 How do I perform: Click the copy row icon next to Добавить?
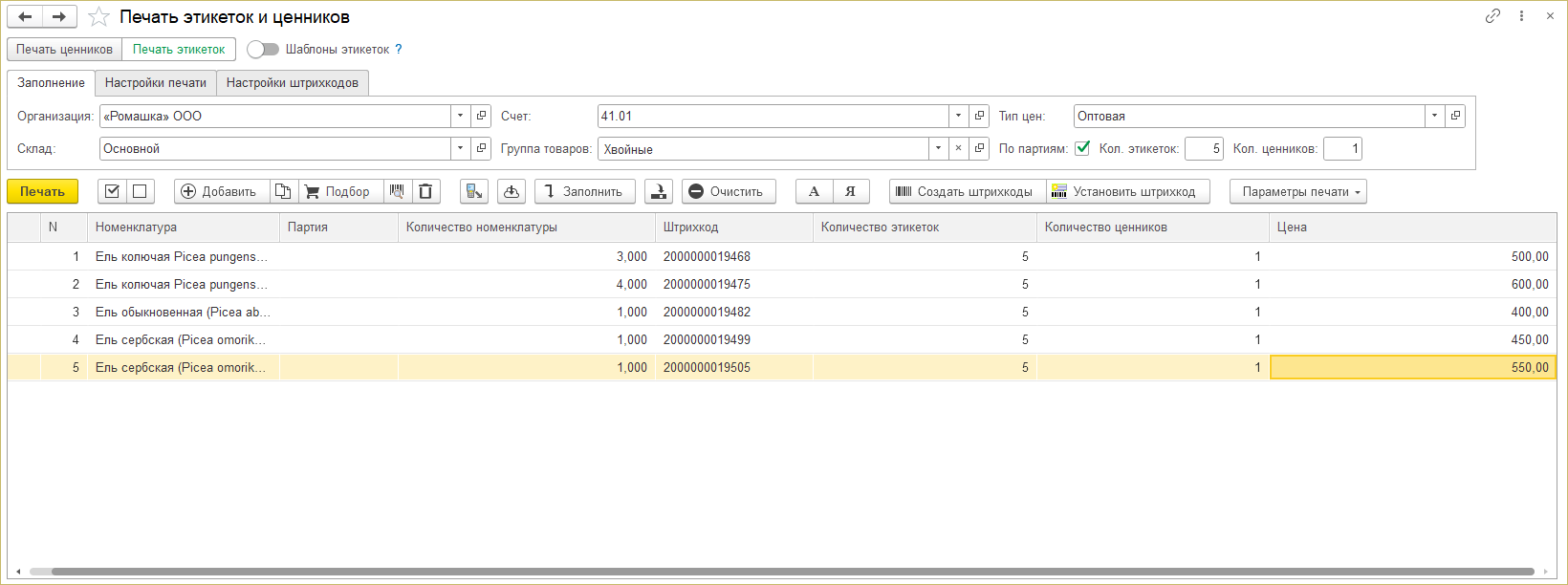[283, 191]
